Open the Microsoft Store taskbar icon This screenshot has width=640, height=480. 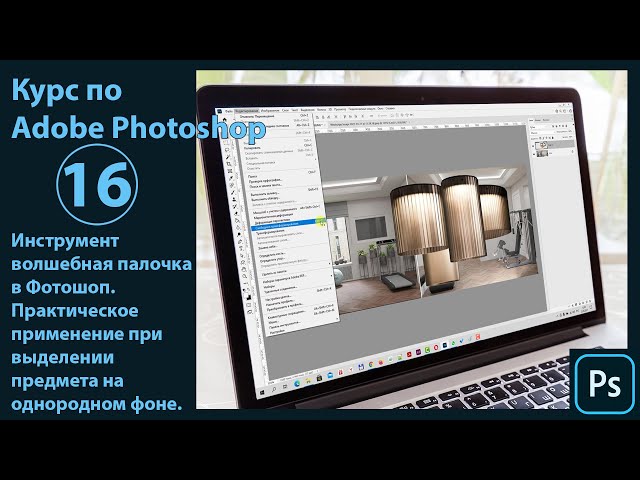click(x=319, y=378)
